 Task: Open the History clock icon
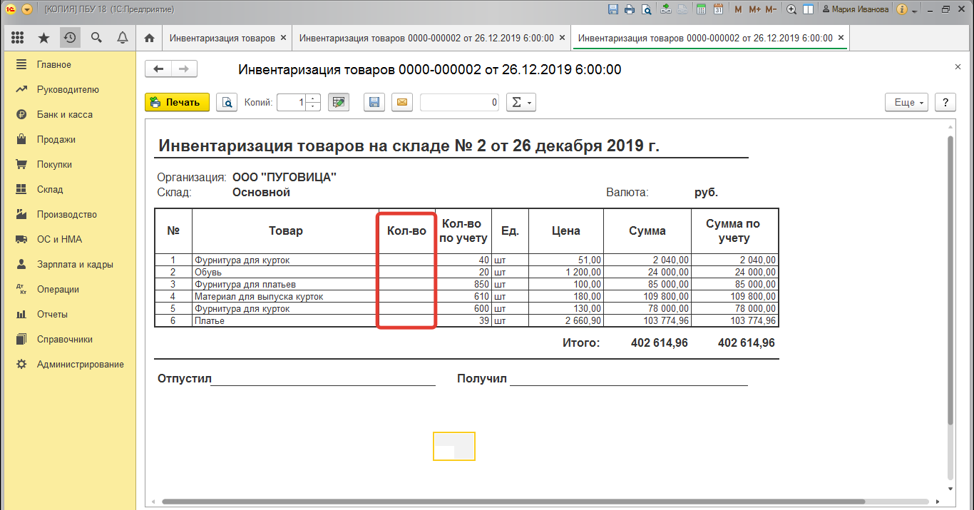click(70, 38)
